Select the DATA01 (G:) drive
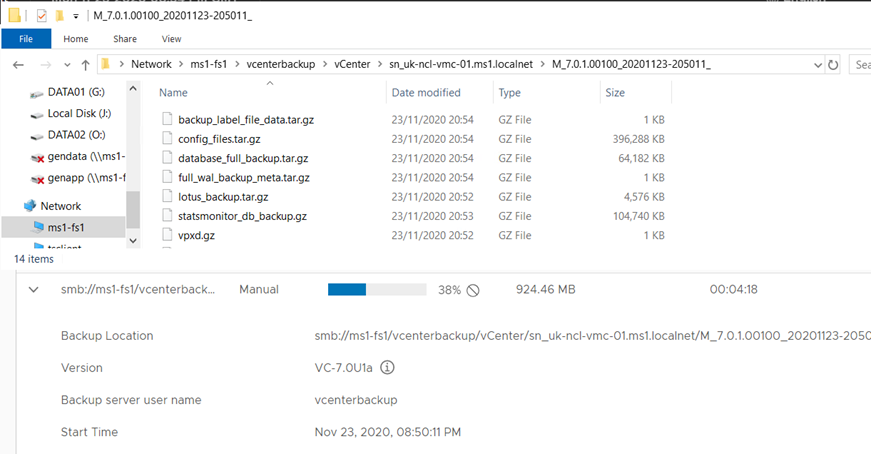 (x=76, y=92)
